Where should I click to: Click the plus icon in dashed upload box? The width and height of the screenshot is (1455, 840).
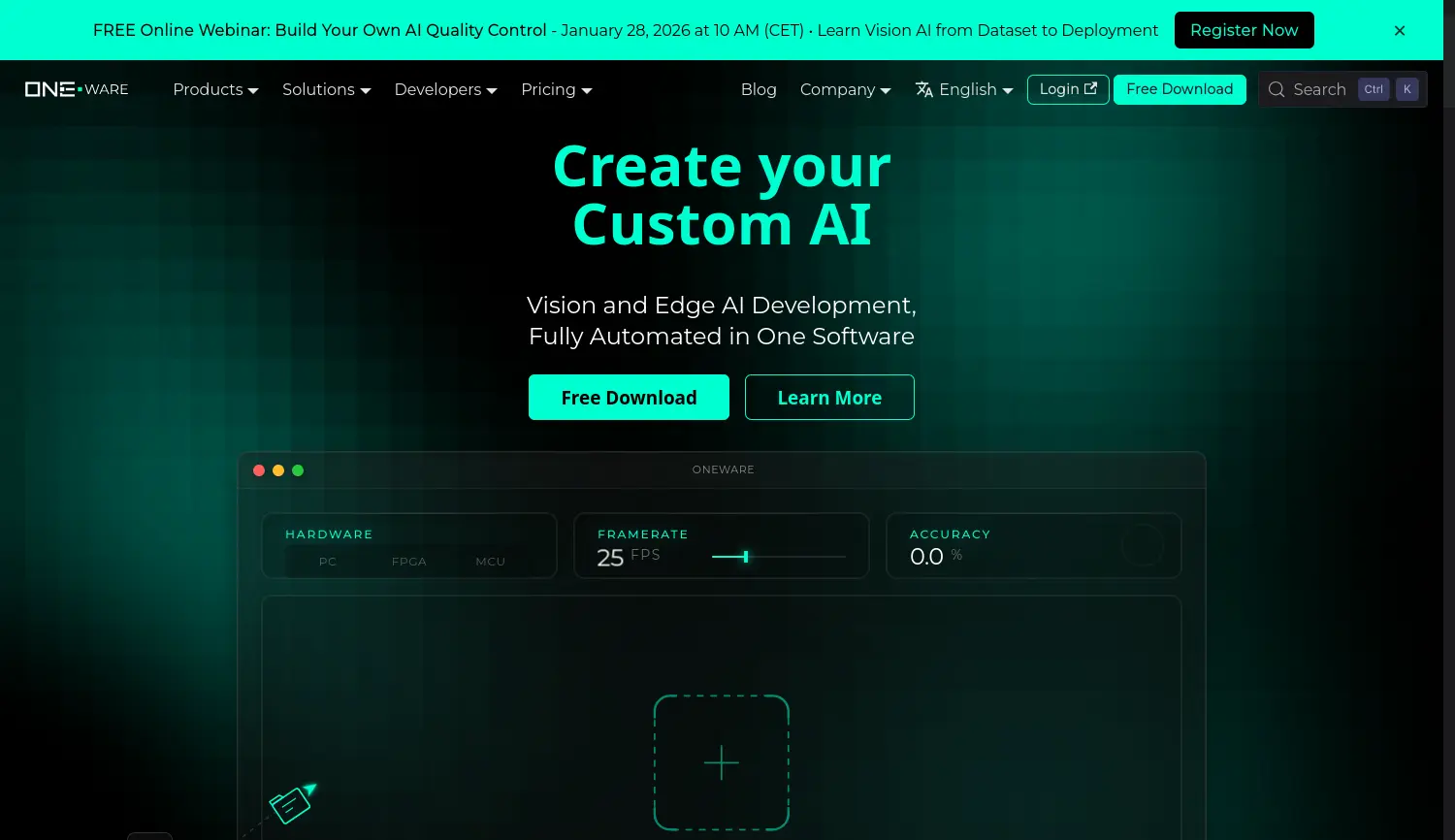coord(721,762)
